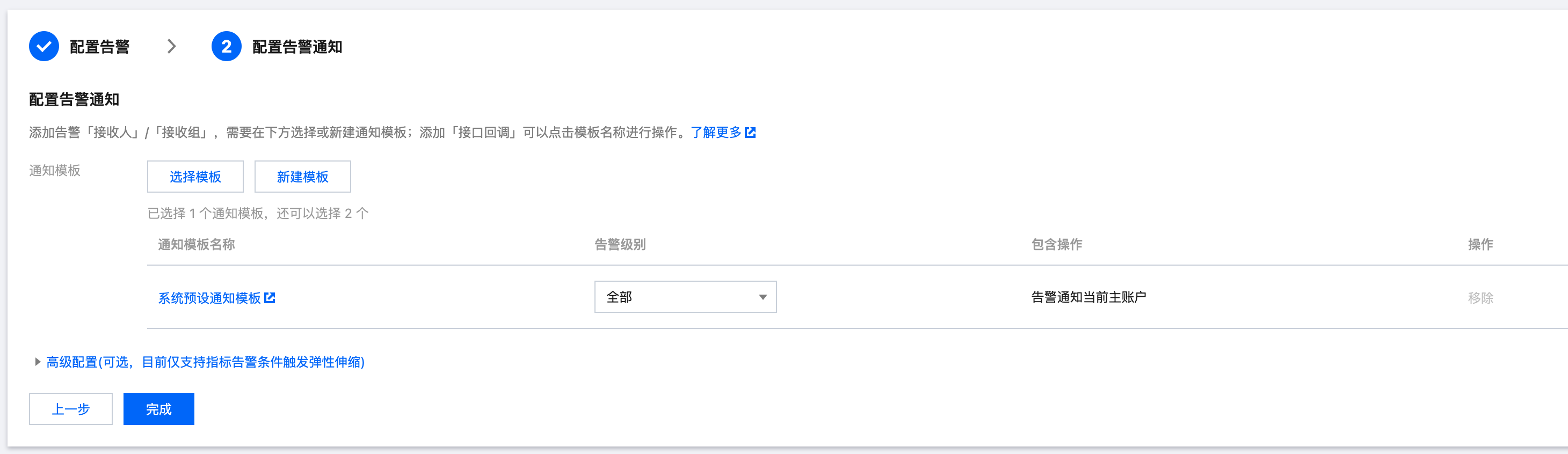
Task: Select the 配置告警通知 step label
Action: point(297,47)
